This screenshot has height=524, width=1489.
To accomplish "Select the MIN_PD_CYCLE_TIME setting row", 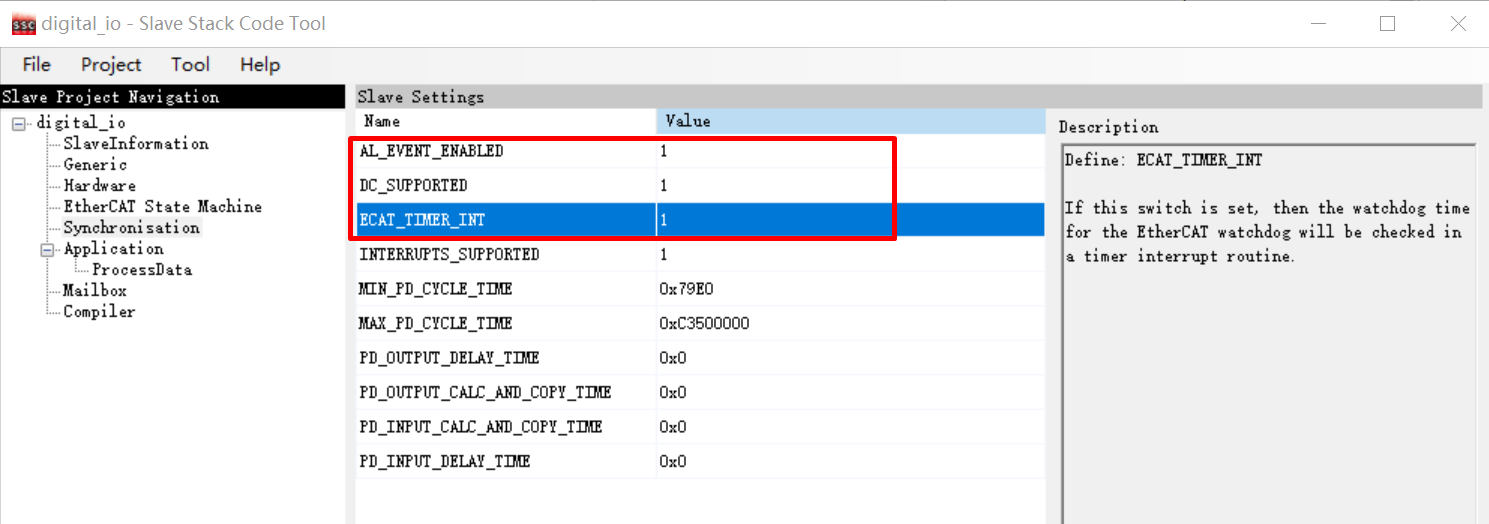I will click(700, 289).
